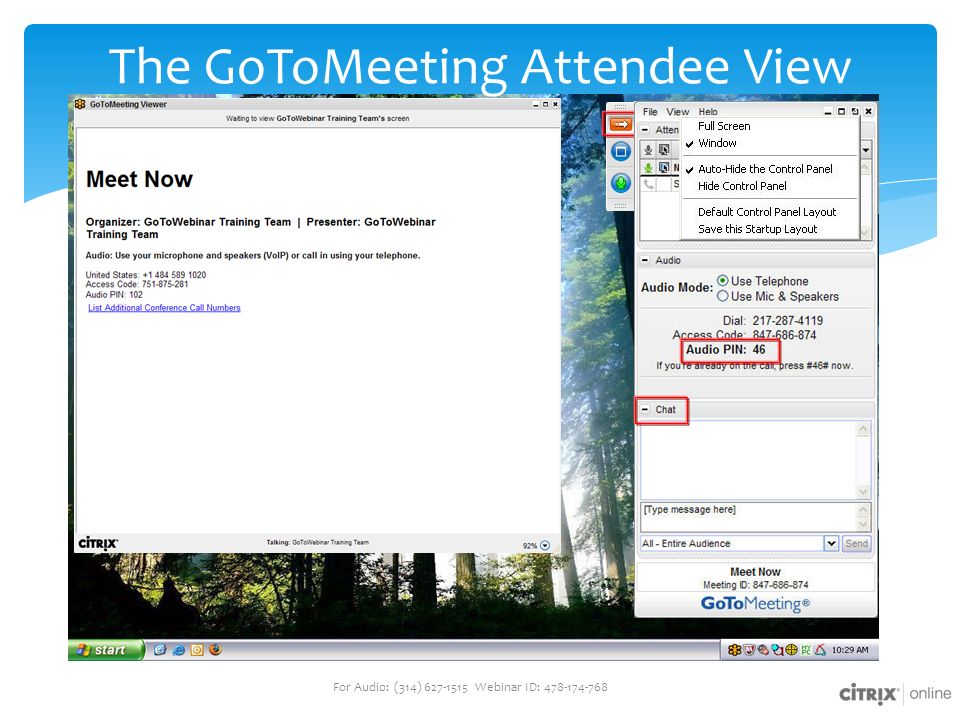
Task: Select the Use Telephone audio mode
Action: pyautogui.click(x=763, y=281)
